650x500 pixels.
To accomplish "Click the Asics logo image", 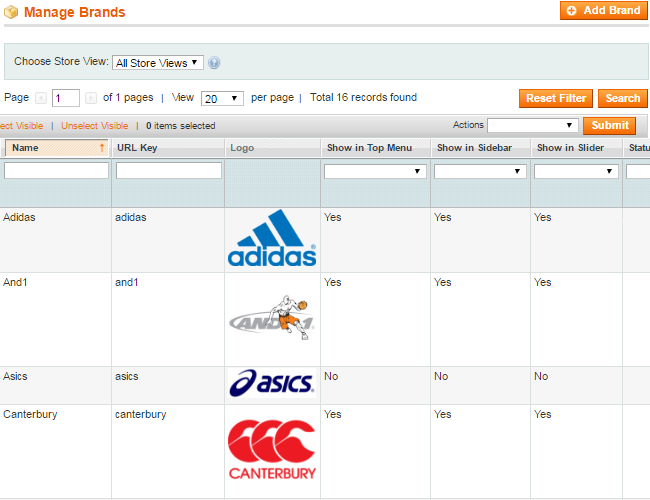I will pos(272,383).
